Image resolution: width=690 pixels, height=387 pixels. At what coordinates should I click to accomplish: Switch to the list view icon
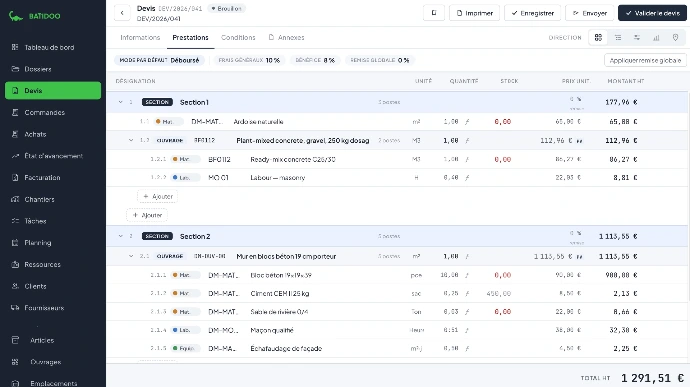[618, 37]
